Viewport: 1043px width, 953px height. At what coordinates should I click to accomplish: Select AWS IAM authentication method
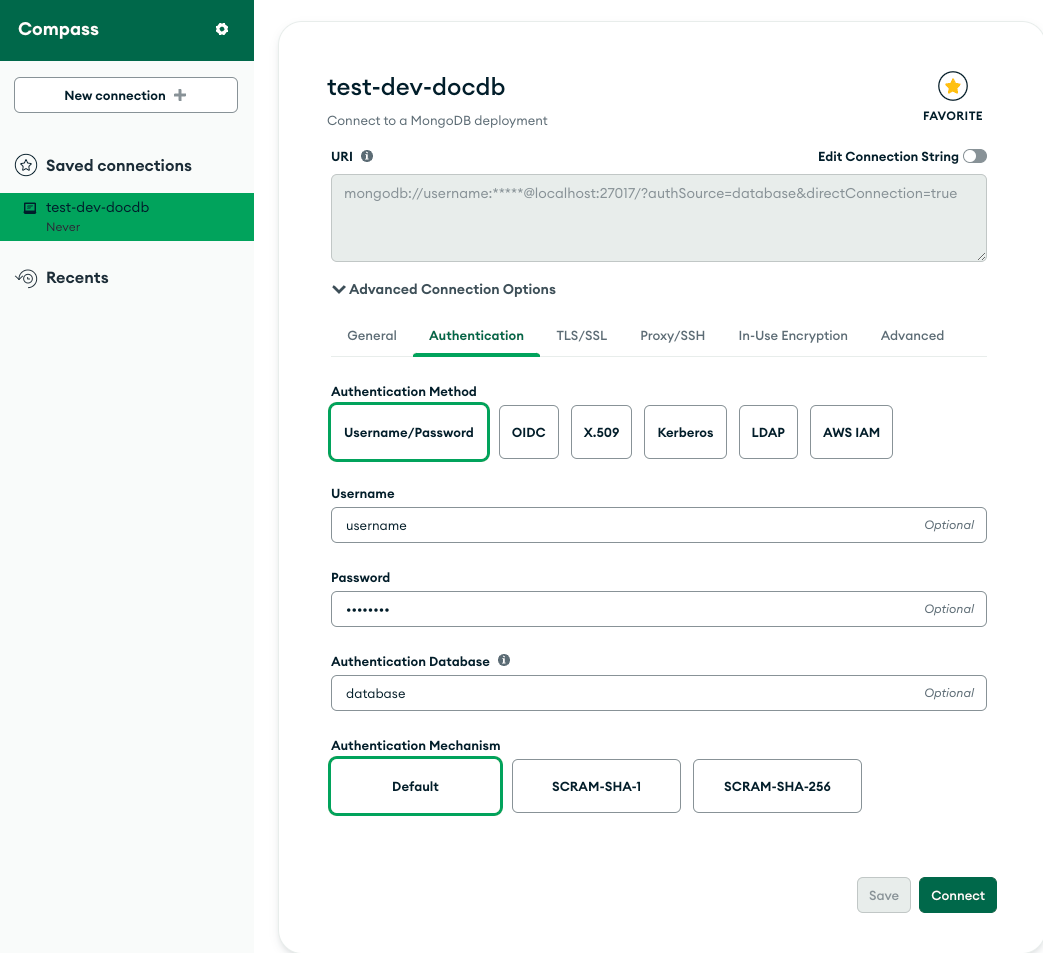pyautogui.click(x=851, y=432)
